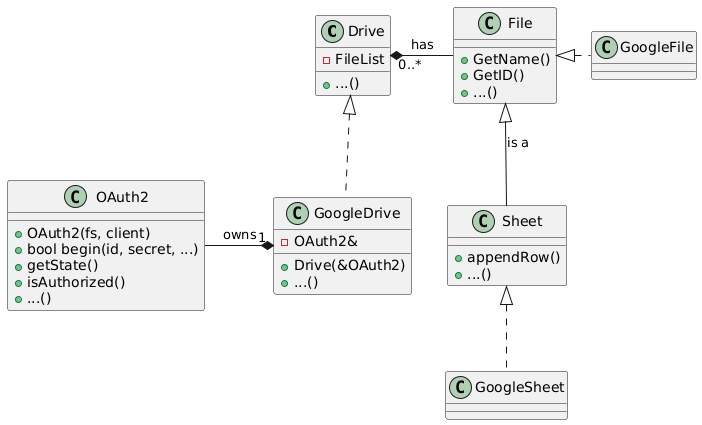Click the "owns" association label
702x425 pixels.
tap(239, 234)
